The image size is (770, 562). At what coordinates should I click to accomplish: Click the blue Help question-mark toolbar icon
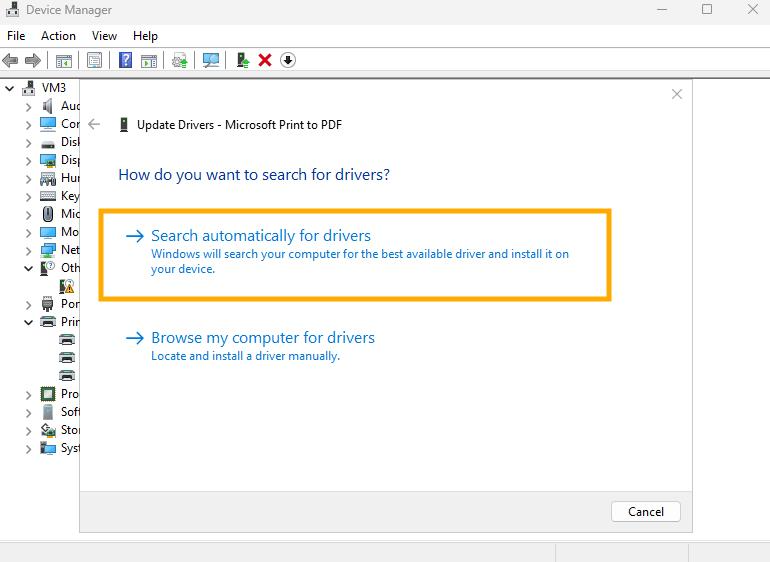[125, 60]
